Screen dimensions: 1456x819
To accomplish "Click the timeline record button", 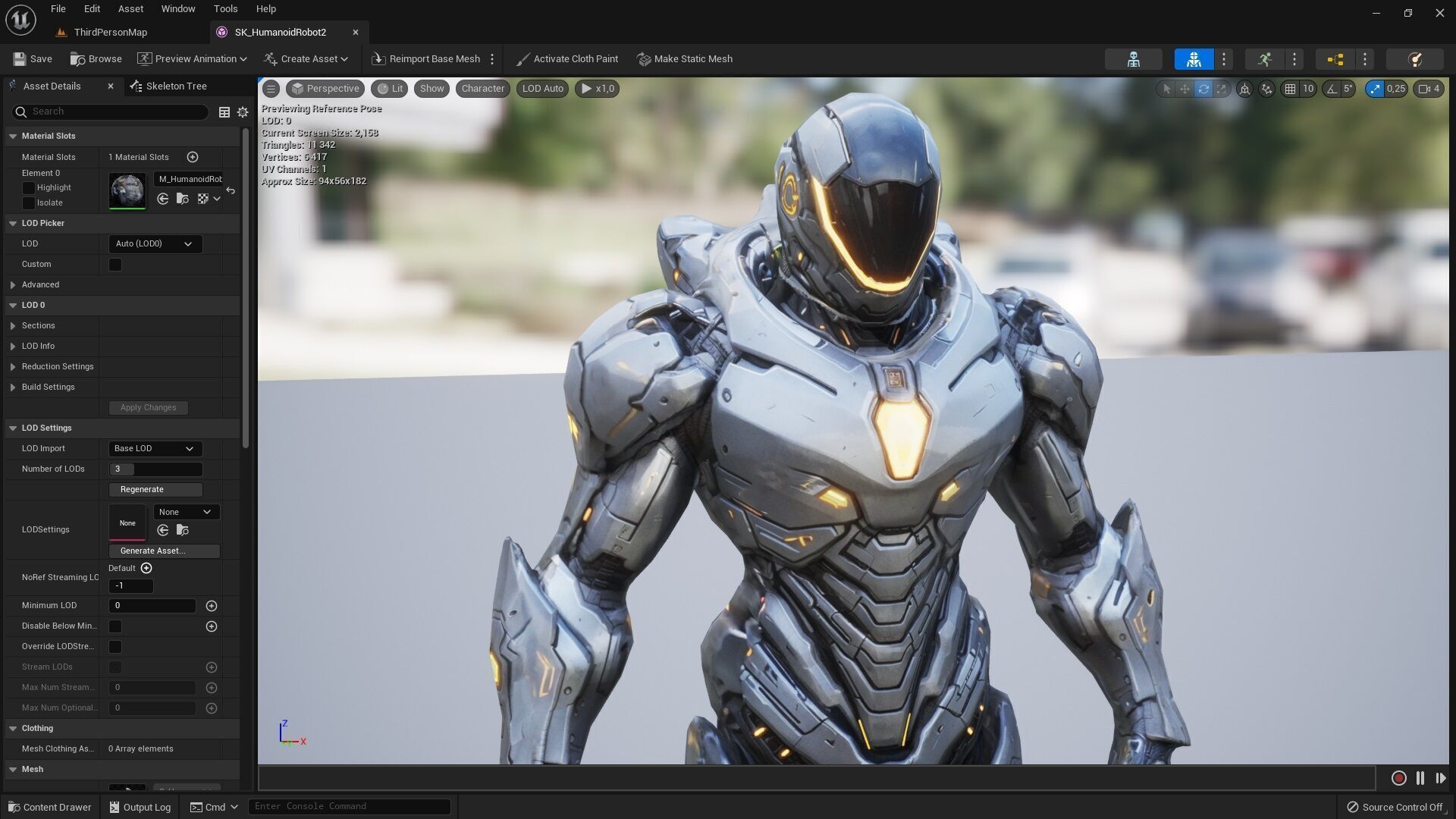I will (1399, 778).
